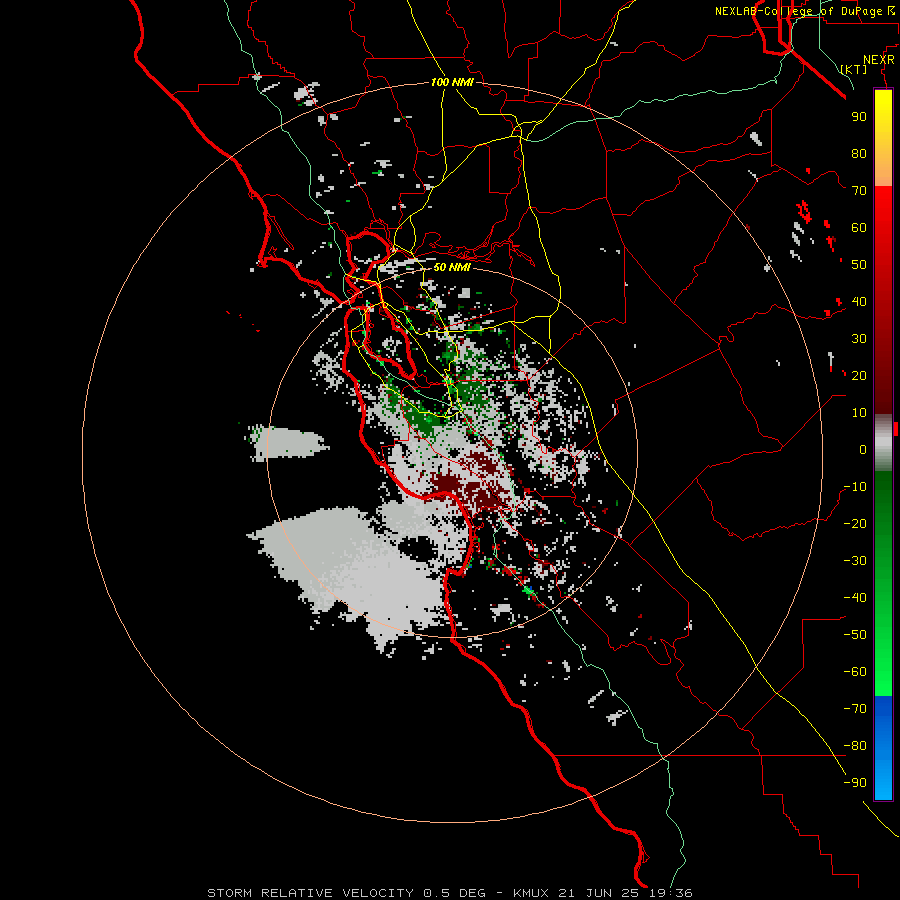
Task: Click the -70 value on velocity scale
Action: click(855, 709)
